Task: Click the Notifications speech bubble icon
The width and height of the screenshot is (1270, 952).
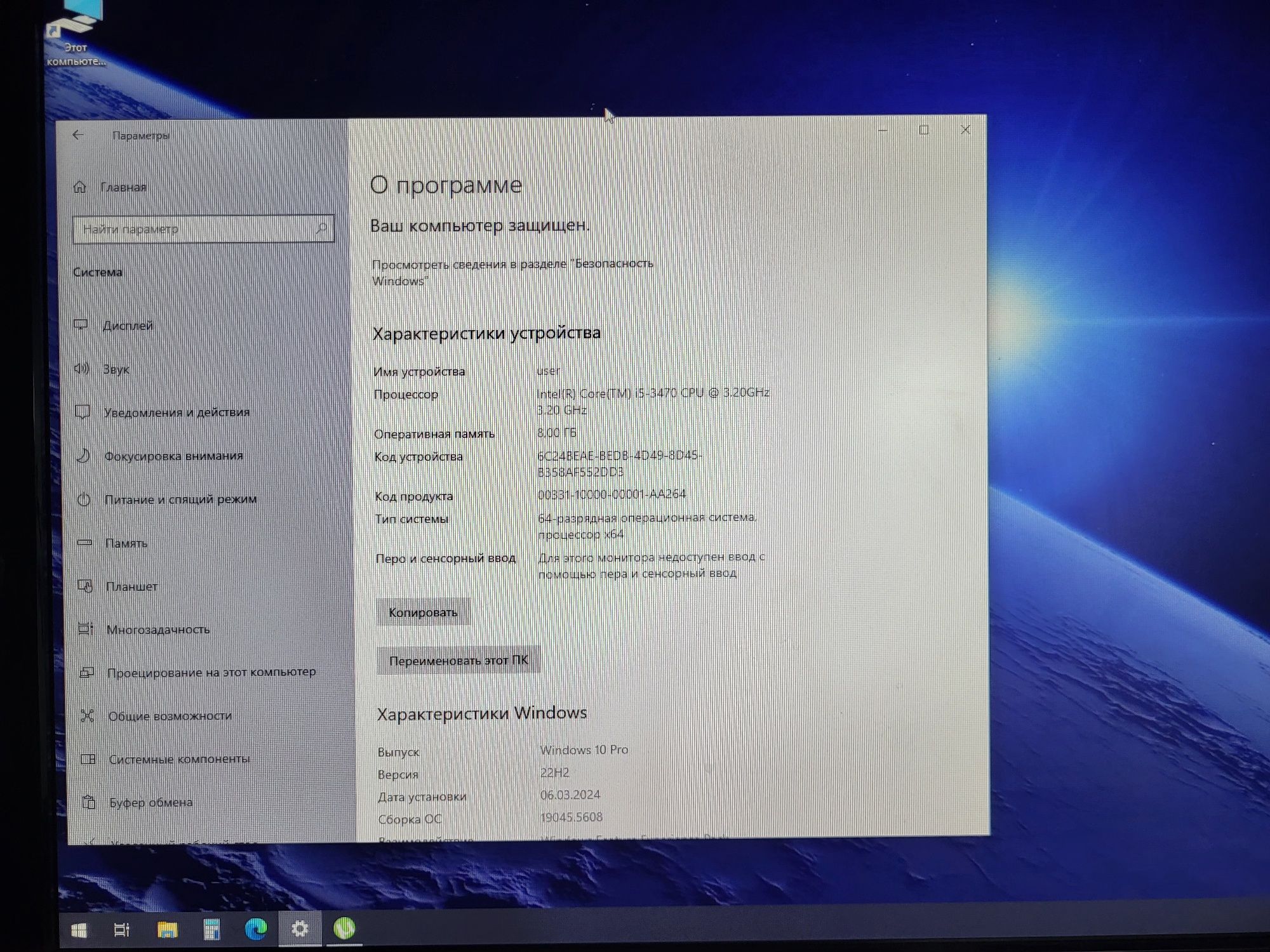Action: (x=82, y=412)
